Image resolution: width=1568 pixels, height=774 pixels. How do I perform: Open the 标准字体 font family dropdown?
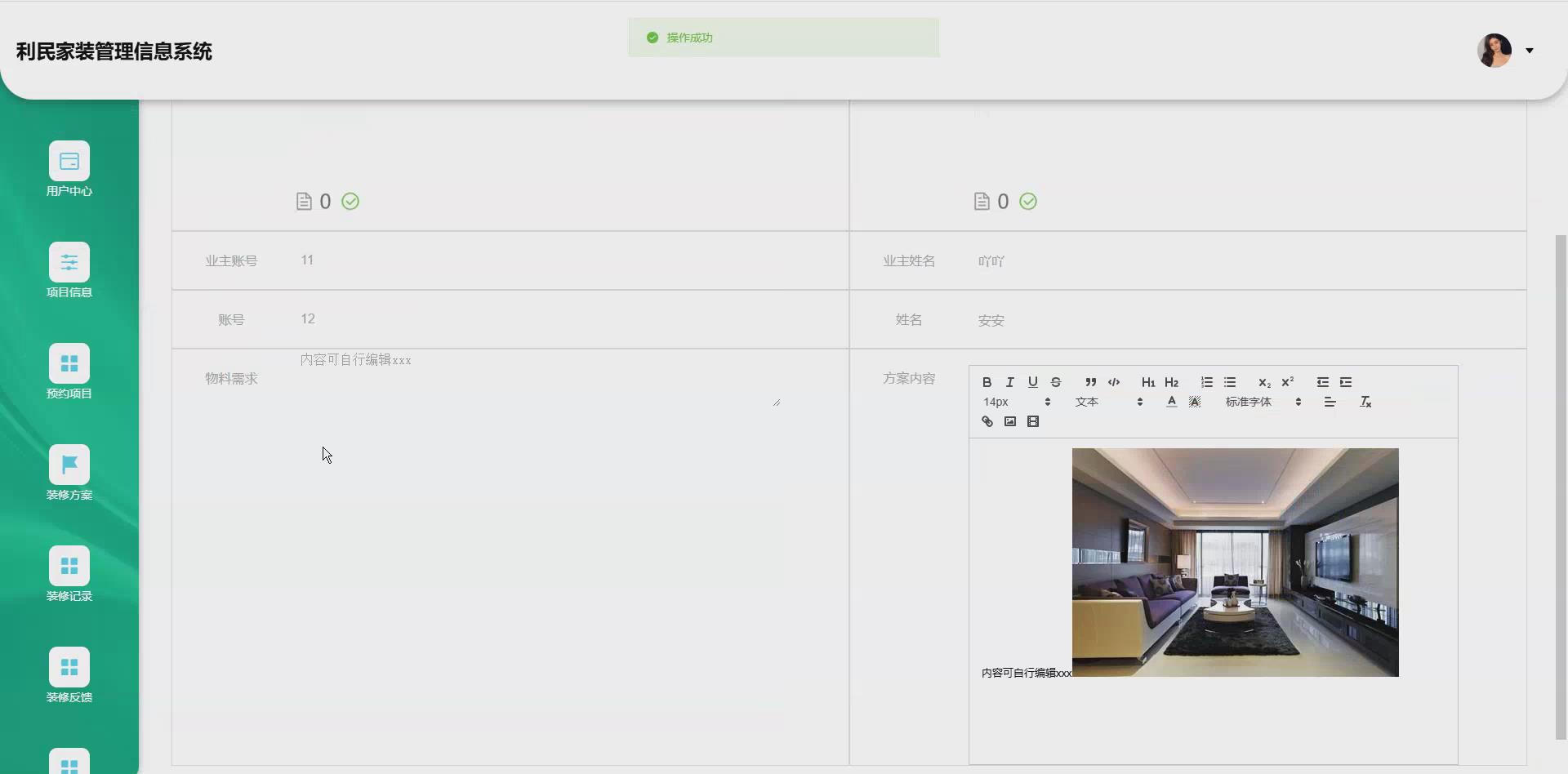pos(1249,402)
